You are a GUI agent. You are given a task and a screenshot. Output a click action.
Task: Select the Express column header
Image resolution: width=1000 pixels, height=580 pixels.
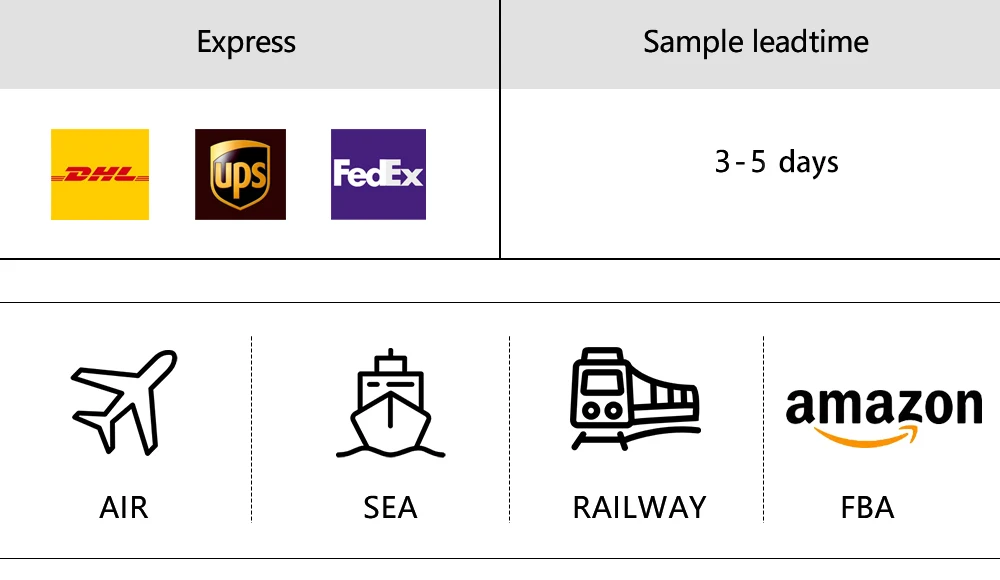(x=246, y=42)
